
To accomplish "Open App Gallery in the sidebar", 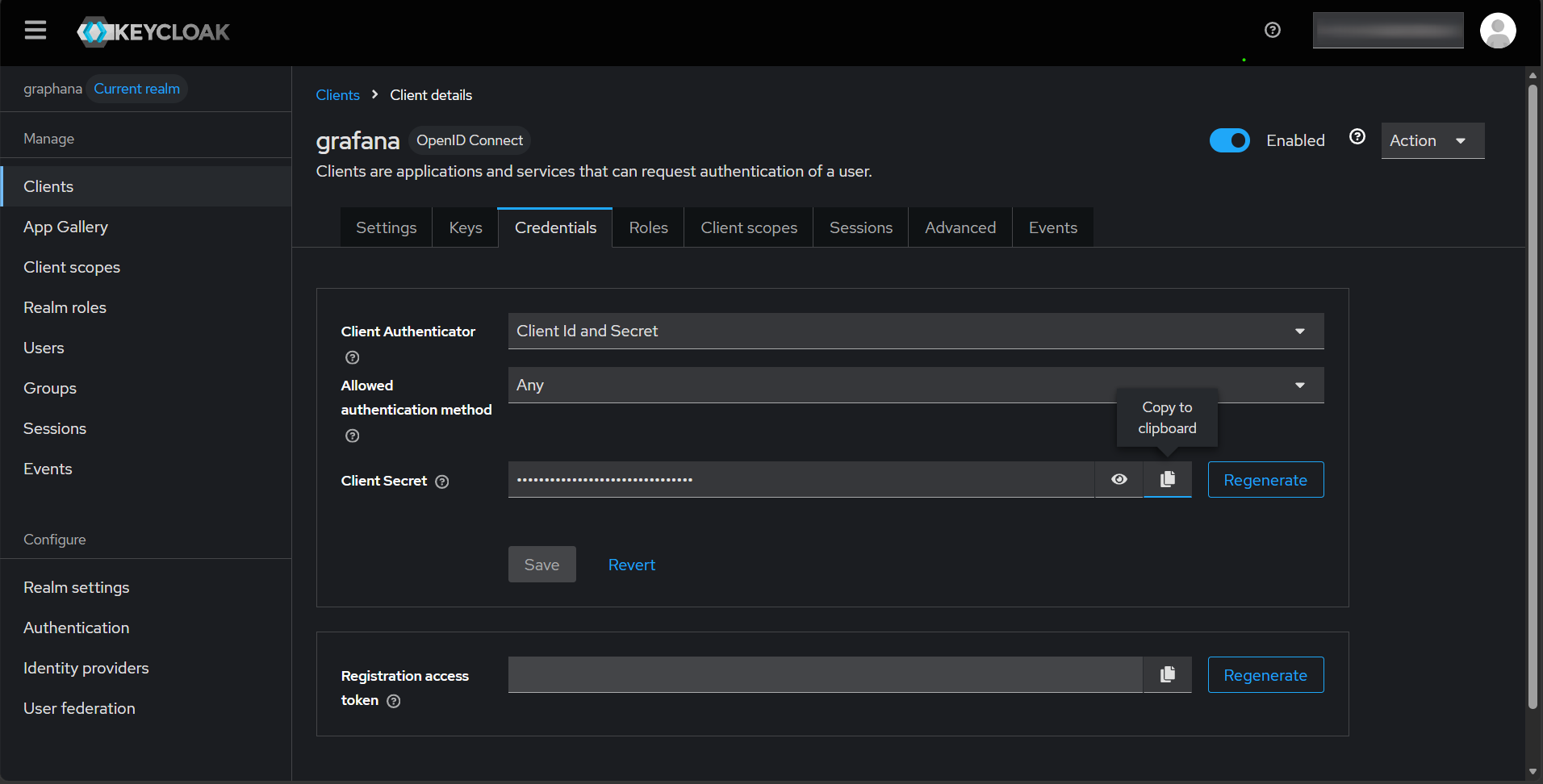I will pos(146,227).
